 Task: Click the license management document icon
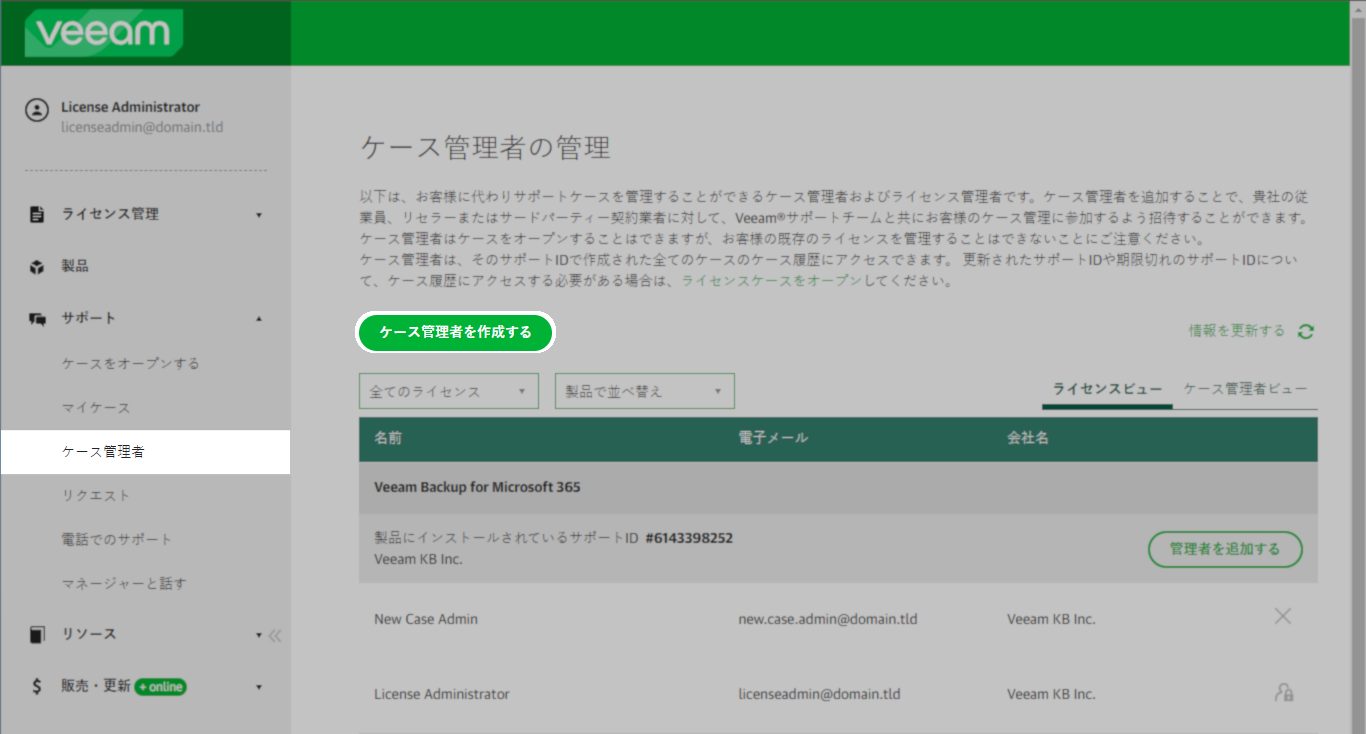point(37,214)
